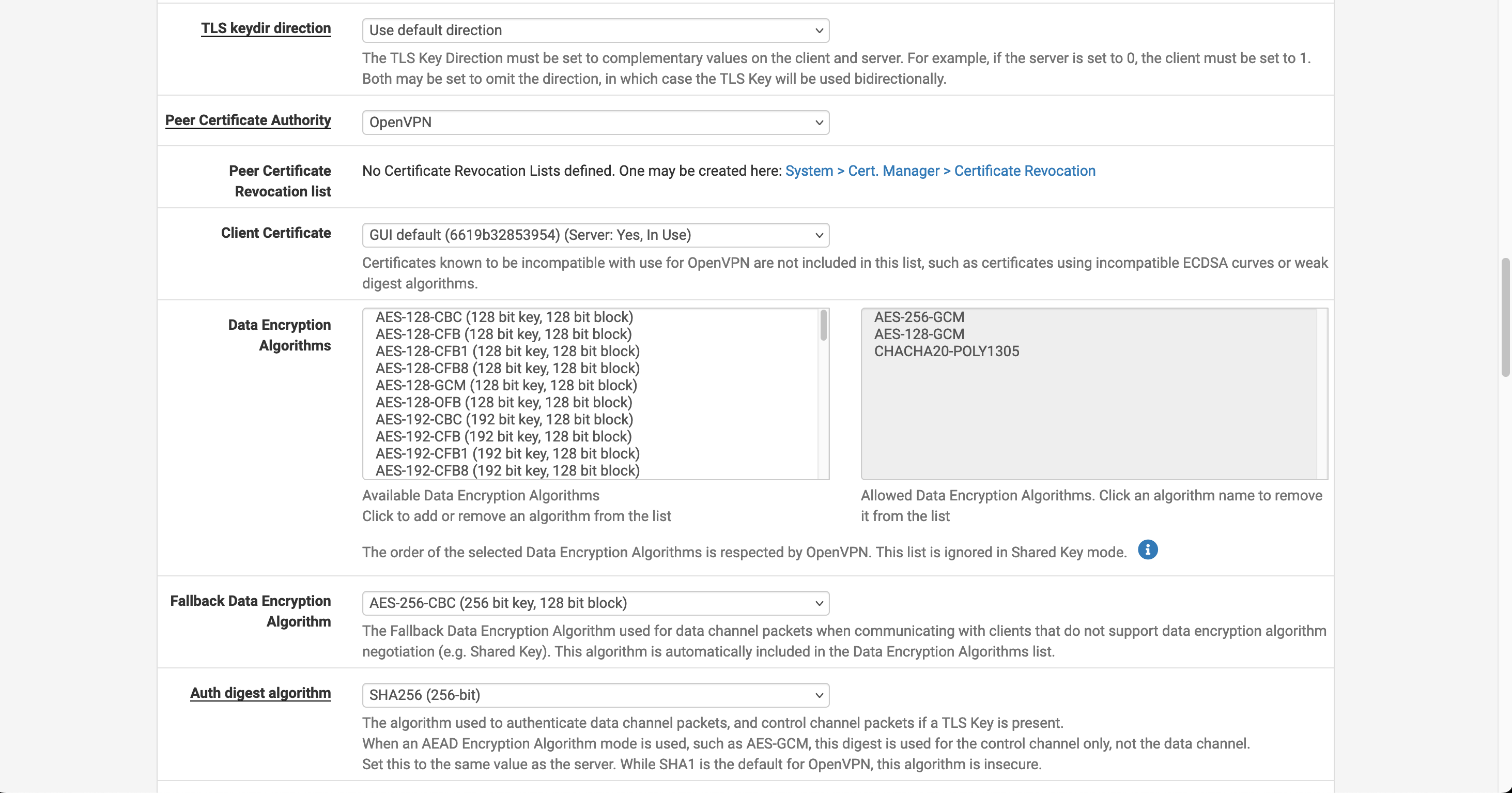Open the Fallback Data Encryption Algorithm dropdown
This screenshot has height=793, width=1512.
[x=595, y=603]
